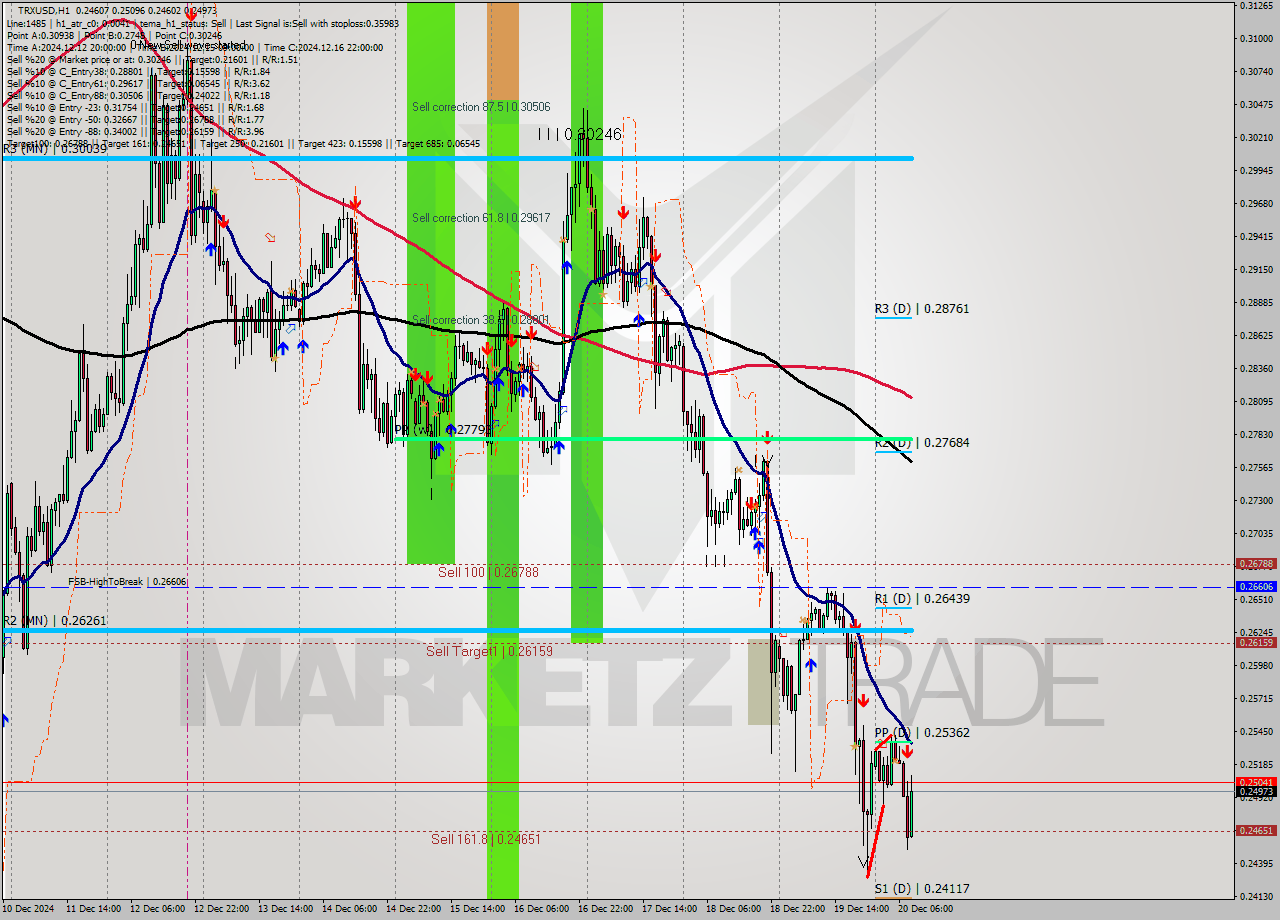This screenshot has width=1280, height=920.
Task: Select the R1 (D) | 0.26439 label
Action: (x=922, y=598)
